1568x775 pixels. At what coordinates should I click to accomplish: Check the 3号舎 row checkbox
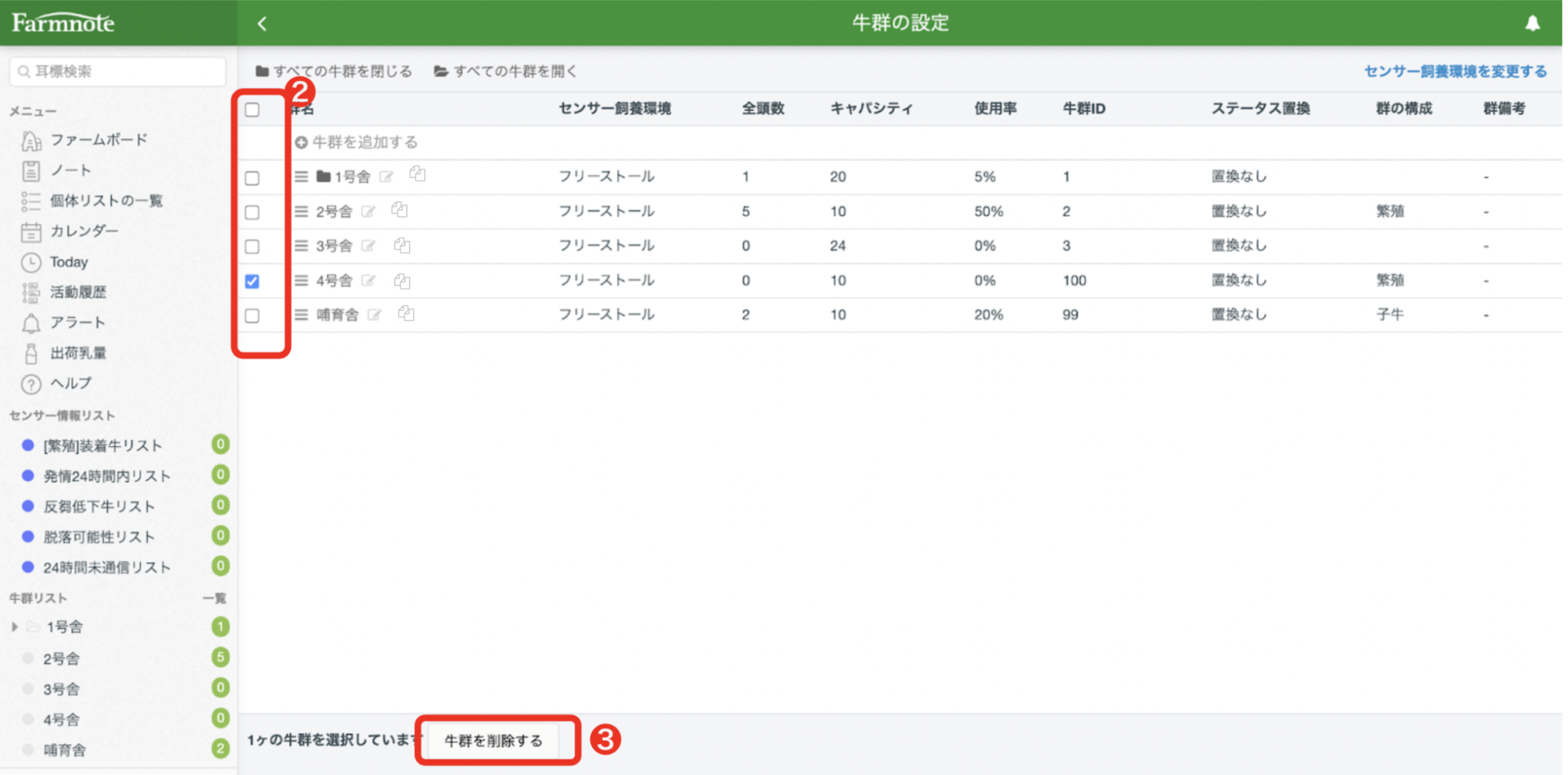pyautogui.click(x=252, y=247)
